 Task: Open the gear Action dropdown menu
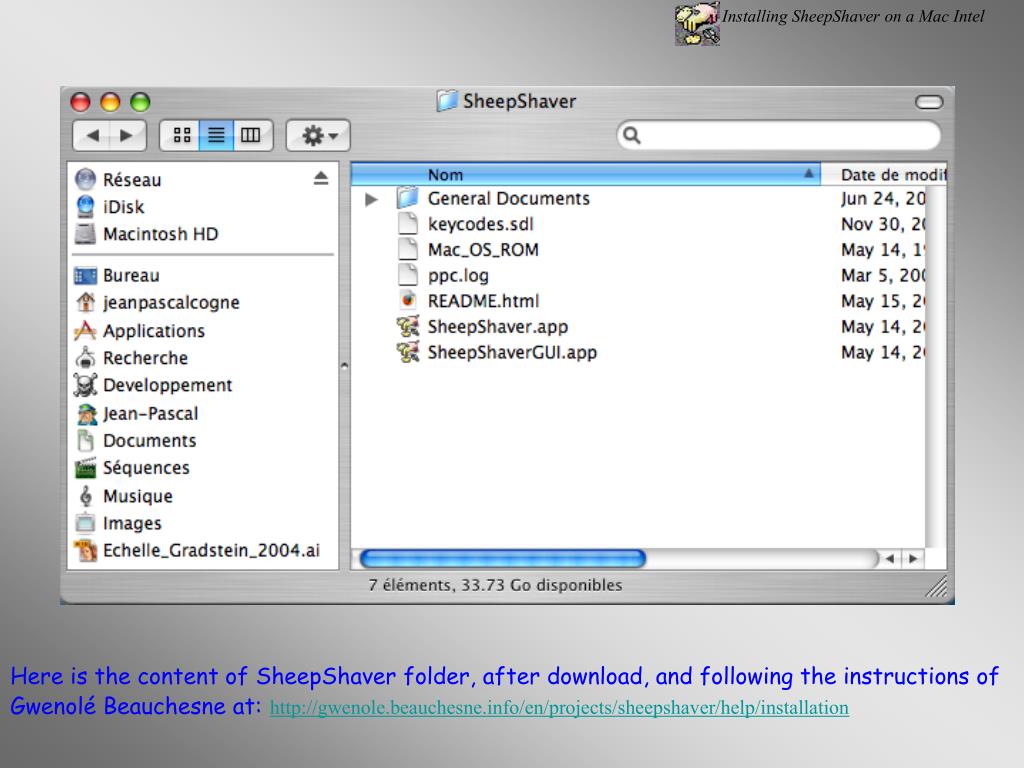tap(318, 135)
